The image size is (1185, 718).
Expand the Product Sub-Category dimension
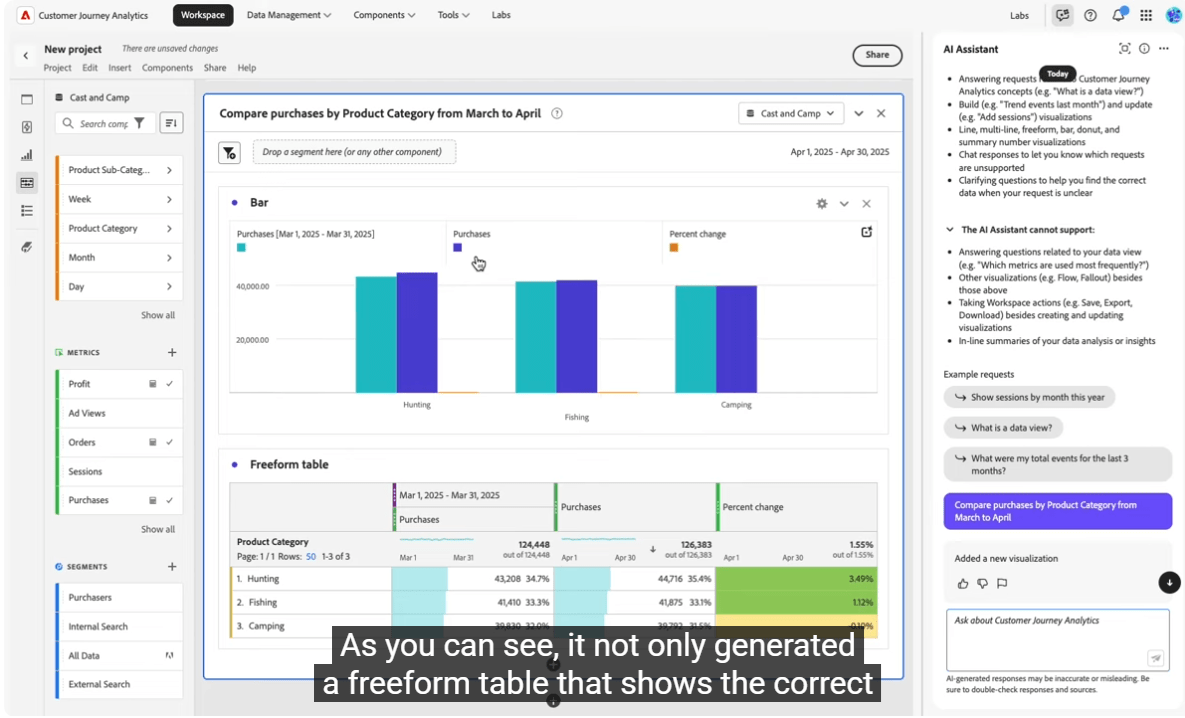(169, 170)
